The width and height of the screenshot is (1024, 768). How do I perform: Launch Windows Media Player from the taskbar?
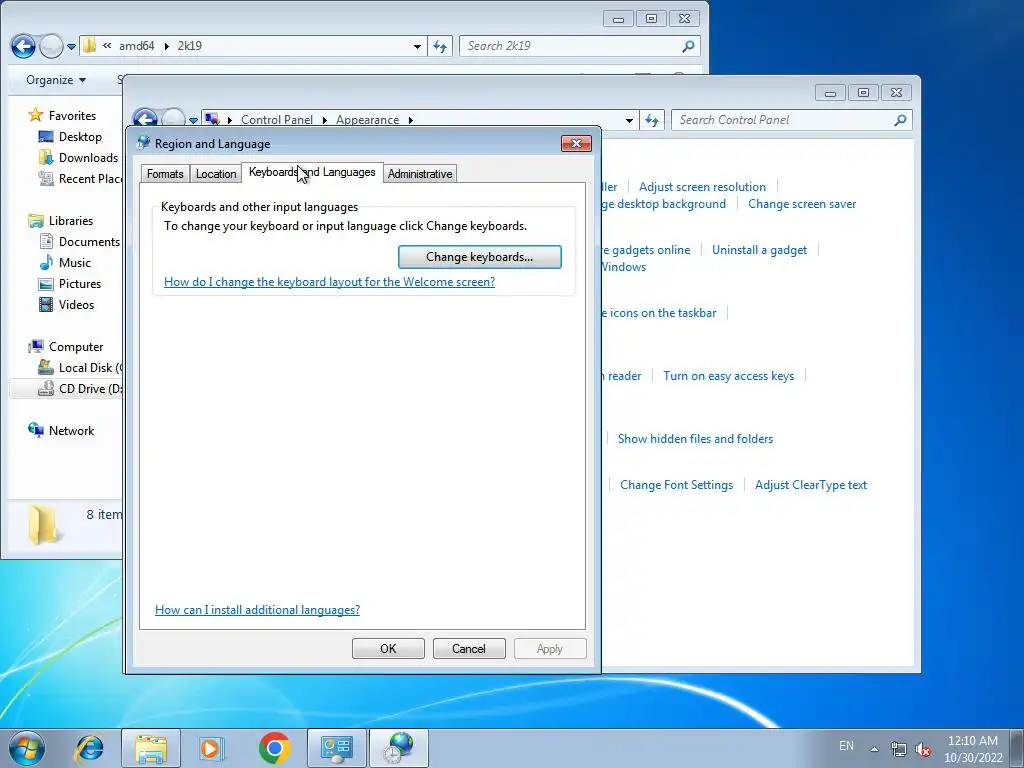(211, 748)
